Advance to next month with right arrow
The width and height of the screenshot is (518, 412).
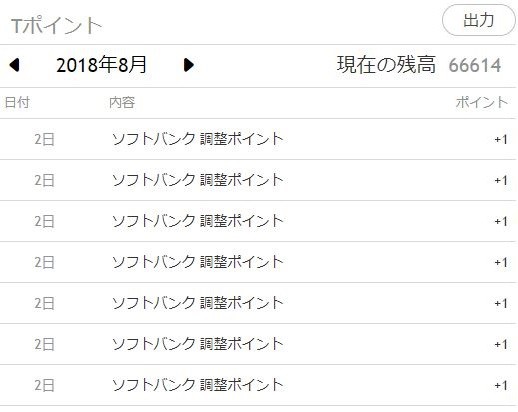click(189, 65)
